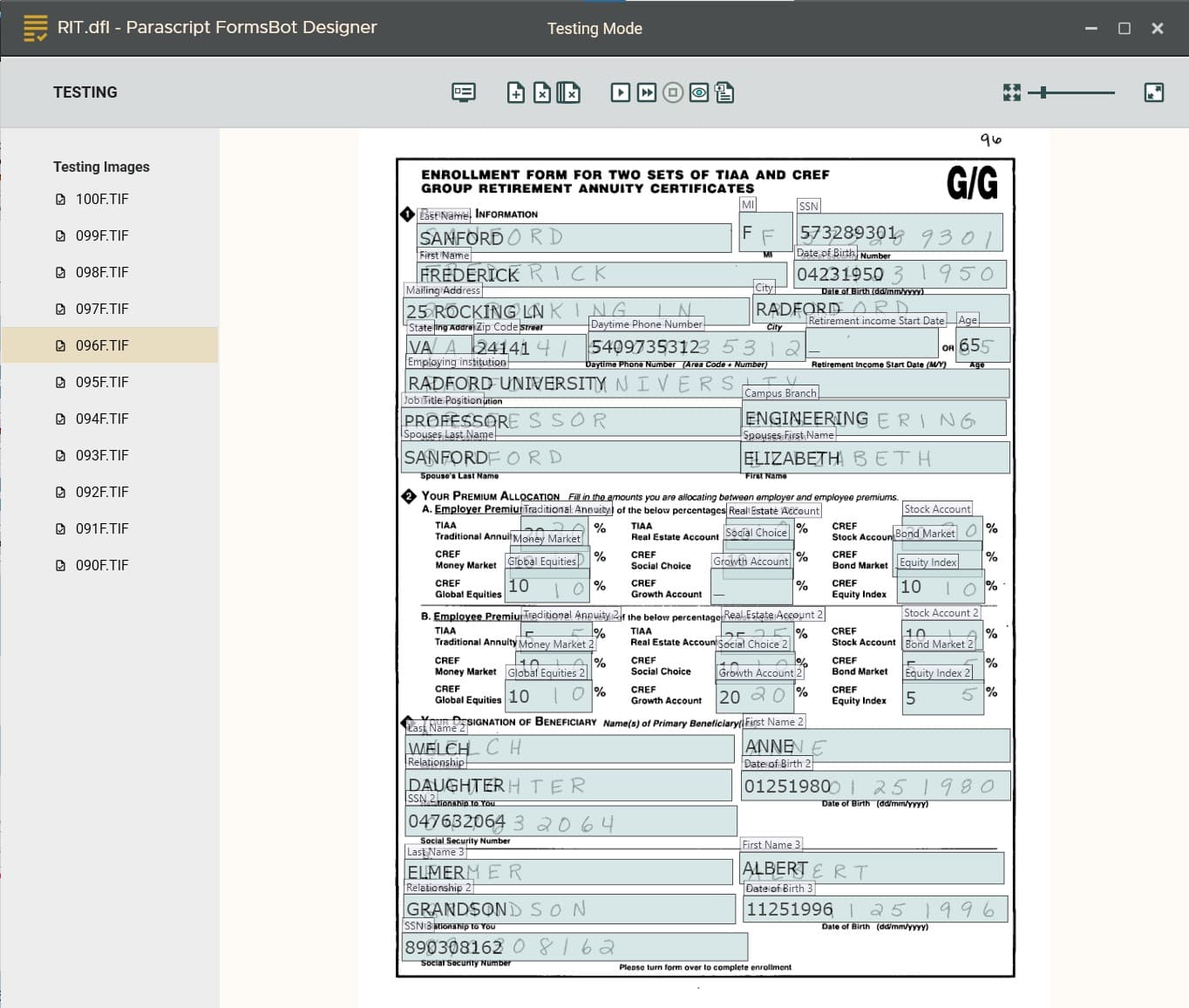Click the fit-to-window zoom icon
This screenshot has width=1189, height=1008.
(x=1012, y=92)
